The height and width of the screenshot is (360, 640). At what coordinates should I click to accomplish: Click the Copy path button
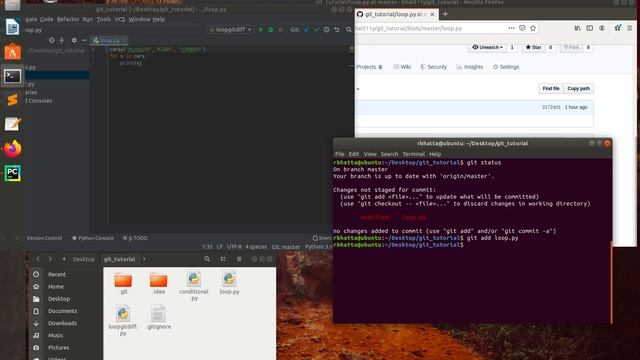coord(578,89)
